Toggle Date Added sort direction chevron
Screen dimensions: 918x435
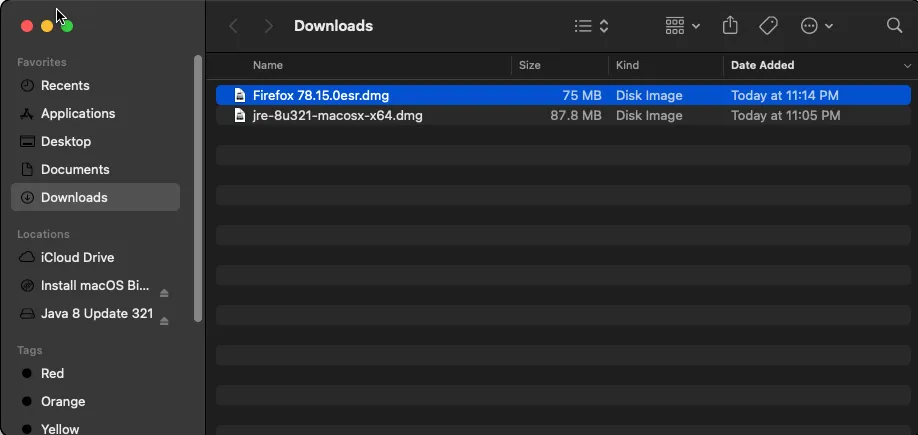[907, 66]
